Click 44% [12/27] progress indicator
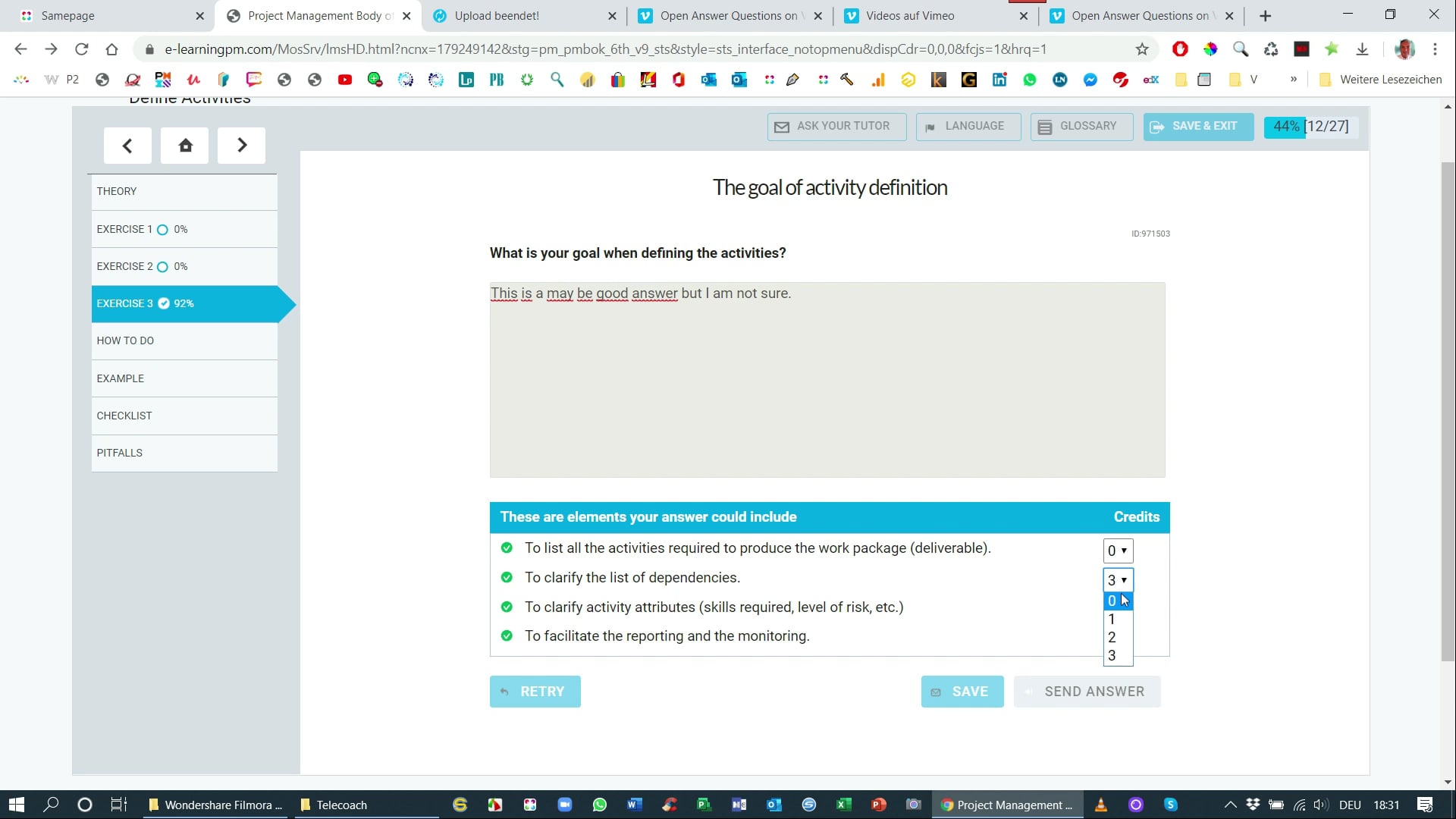Image resolution: width=1456 pixels, height=819 pixels. point(1310,127)
